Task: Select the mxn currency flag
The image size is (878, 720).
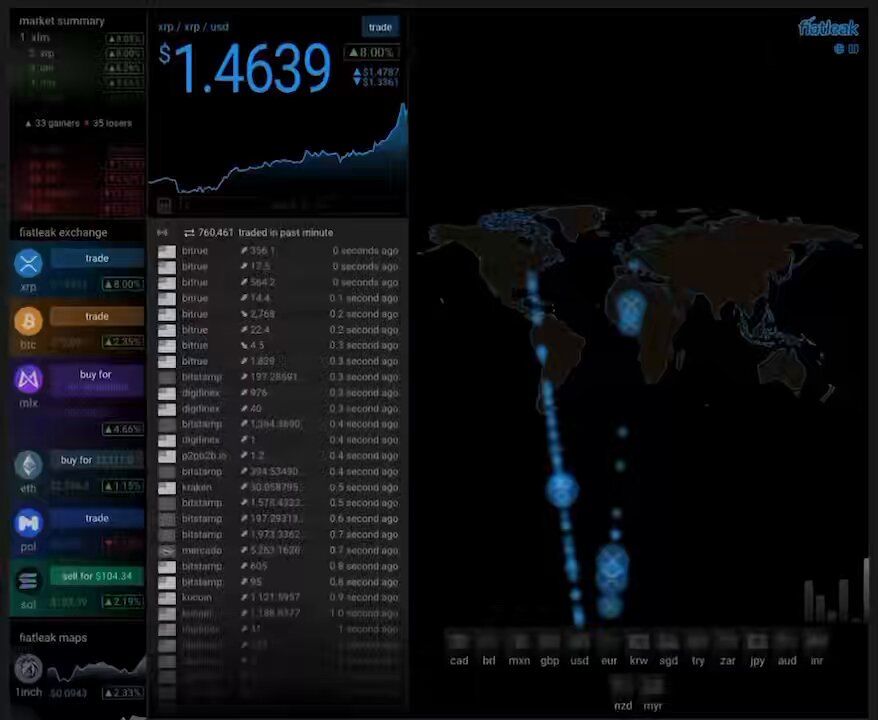Action: point(519,641)
